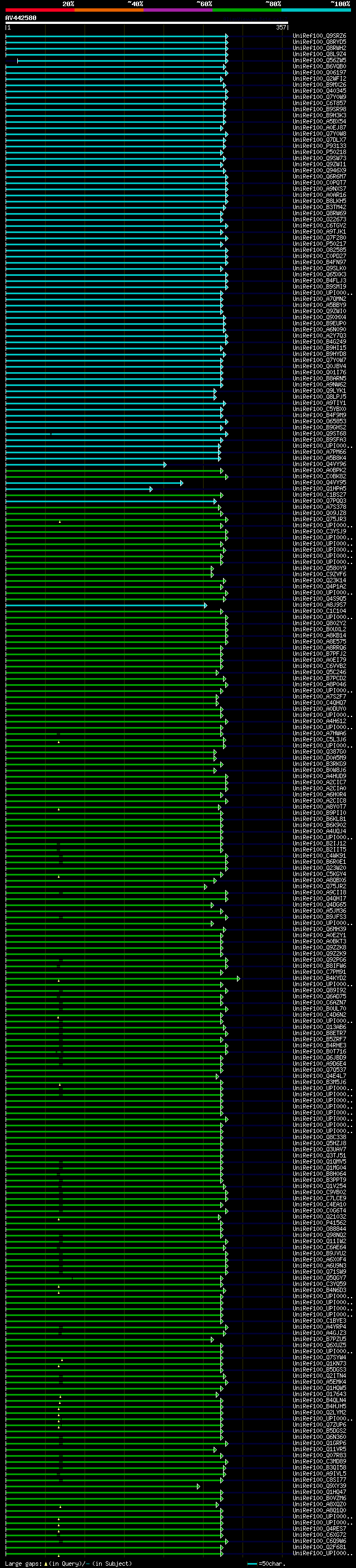356x1568 pixels.
Task: View the UniRef100_A7QMN2 hit
Action: [x=319, y=299]
